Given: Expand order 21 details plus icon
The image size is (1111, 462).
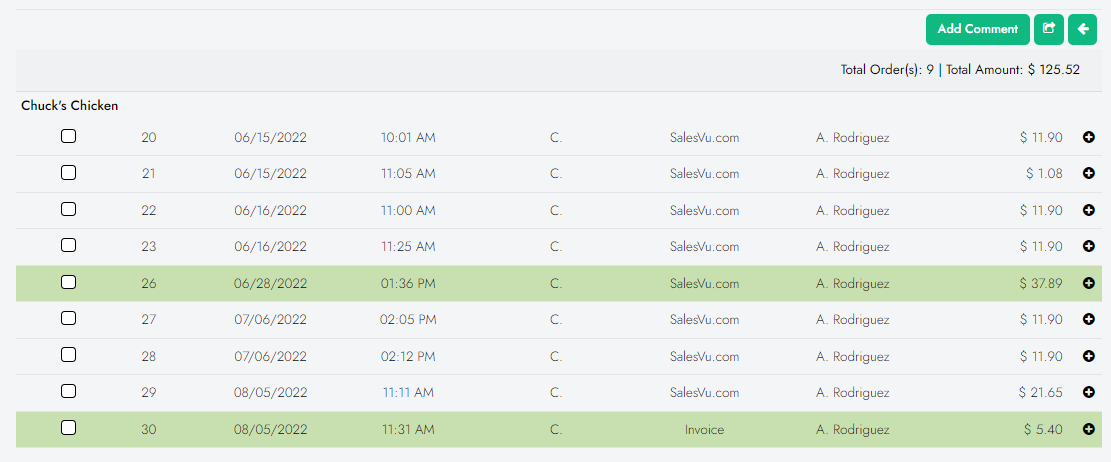Looking at the screenshot, I should [1089, 173].
